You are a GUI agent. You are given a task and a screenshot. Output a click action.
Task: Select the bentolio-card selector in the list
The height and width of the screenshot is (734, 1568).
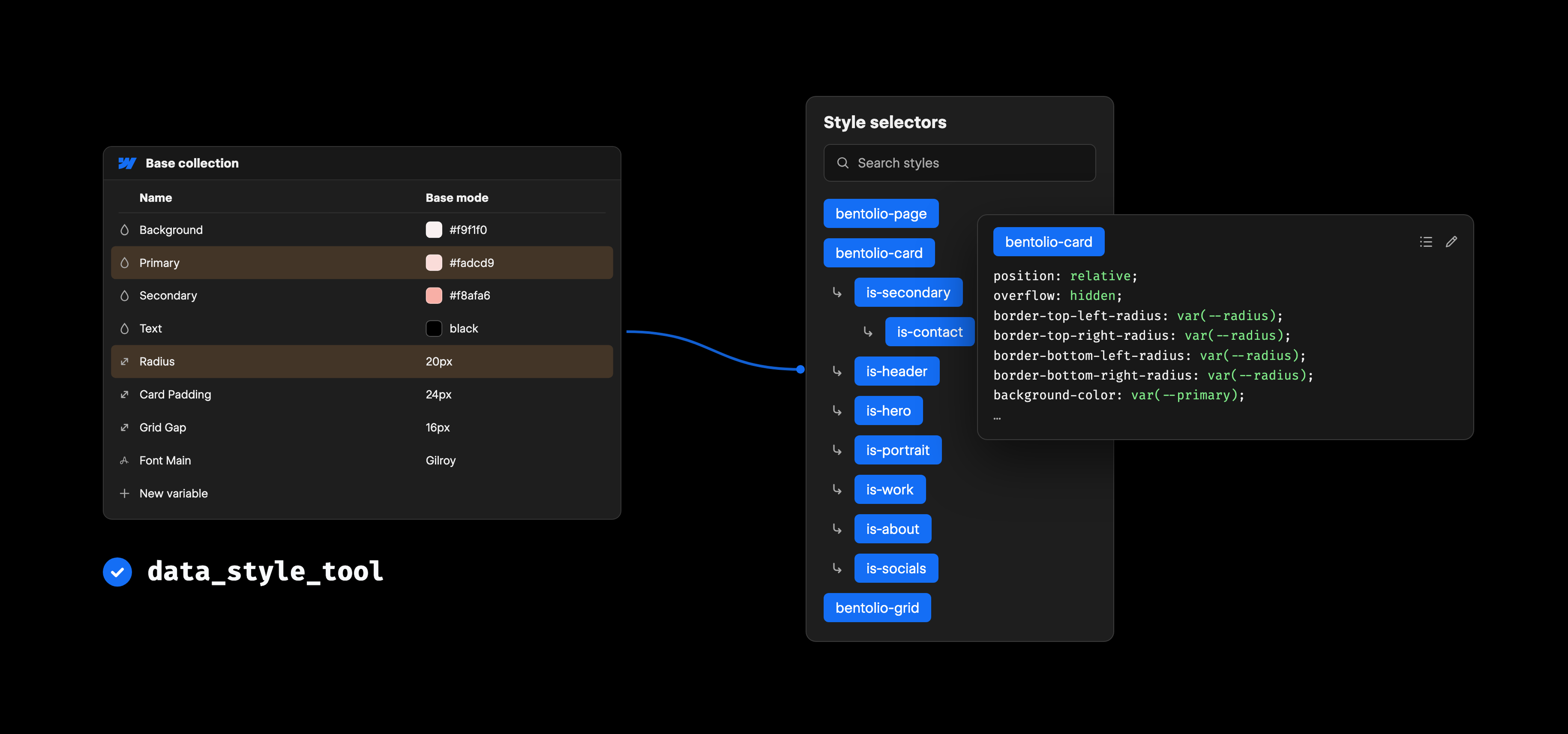(x=879, y=253)
